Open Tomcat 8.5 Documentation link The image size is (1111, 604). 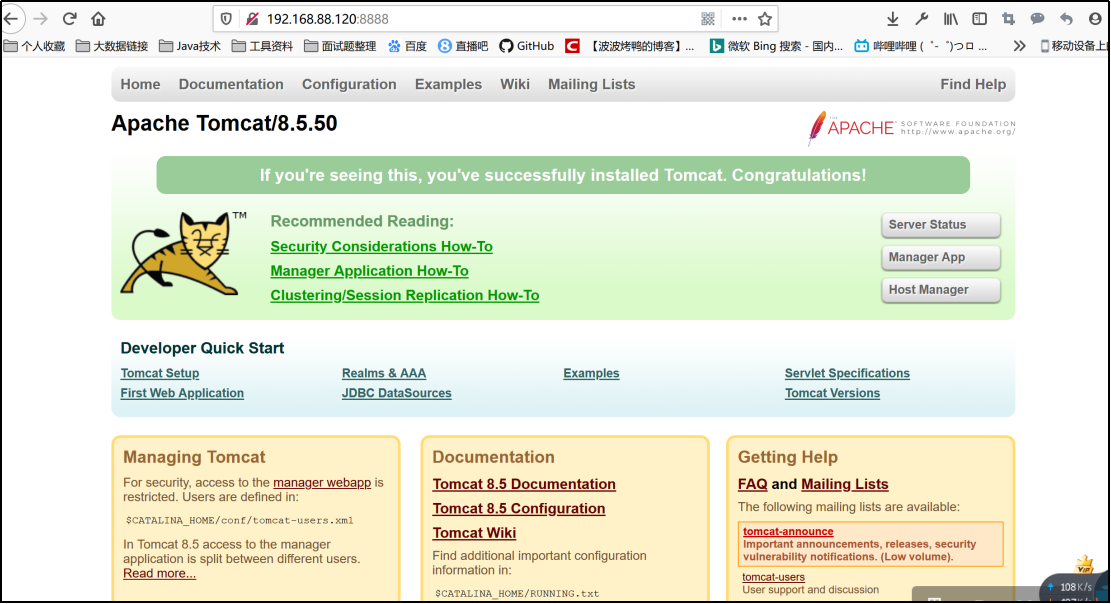(524, 484)
